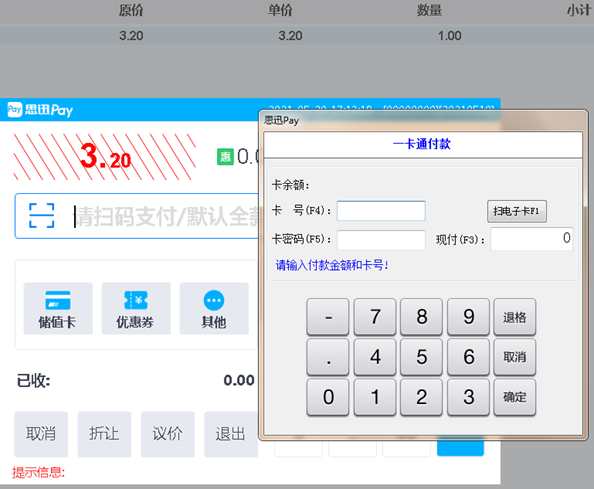
Task: Click the 3.20 cell under 原价
Action: [x=131, y=36]
